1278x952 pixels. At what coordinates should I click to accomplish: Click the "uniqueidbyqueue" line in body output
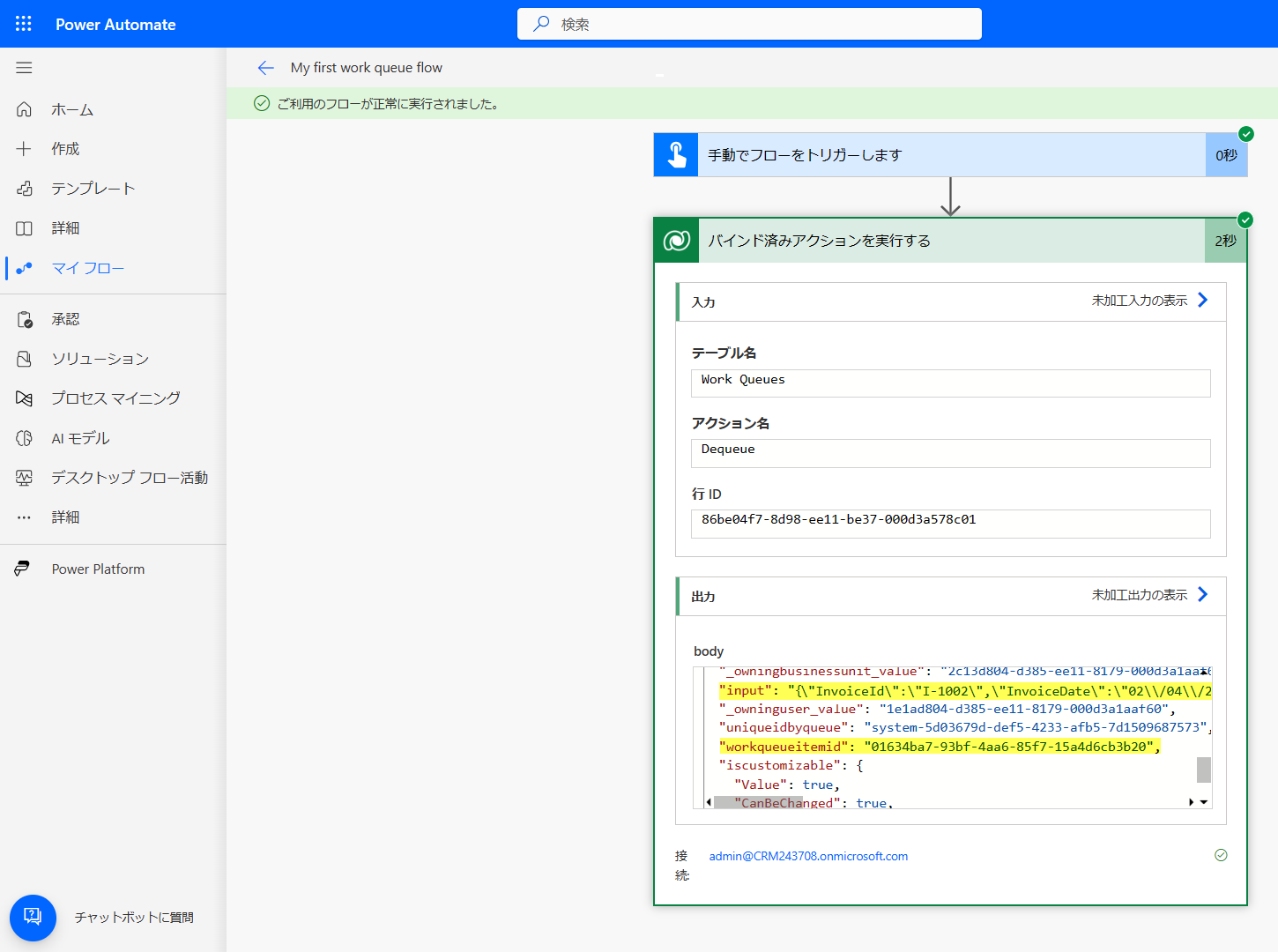coord(965,727)
